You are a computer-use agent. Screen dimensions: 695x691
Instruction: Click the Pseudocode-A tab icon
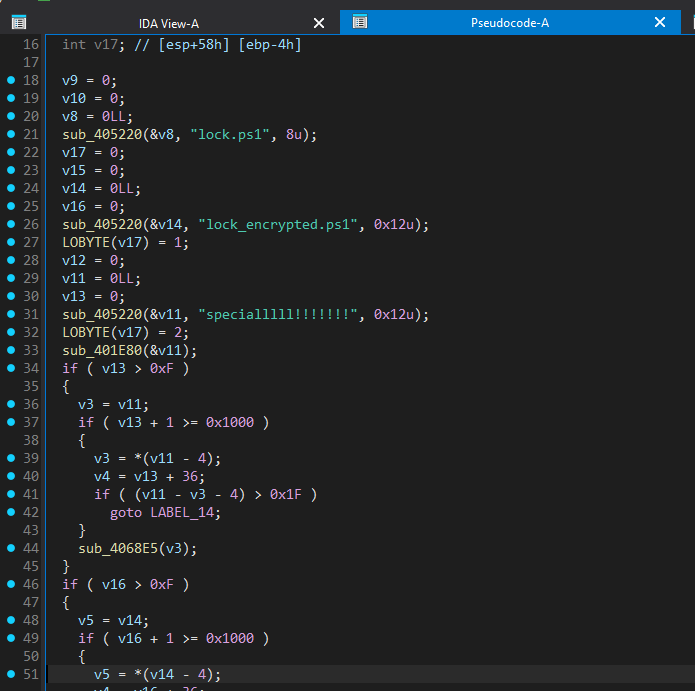(359, 21)
